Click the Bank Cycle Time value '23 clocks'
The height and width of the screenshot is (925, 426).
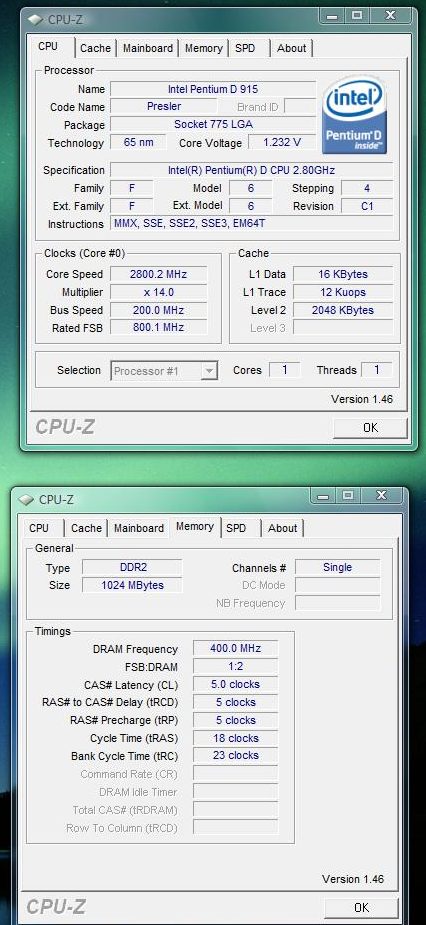tap(235, 756)
